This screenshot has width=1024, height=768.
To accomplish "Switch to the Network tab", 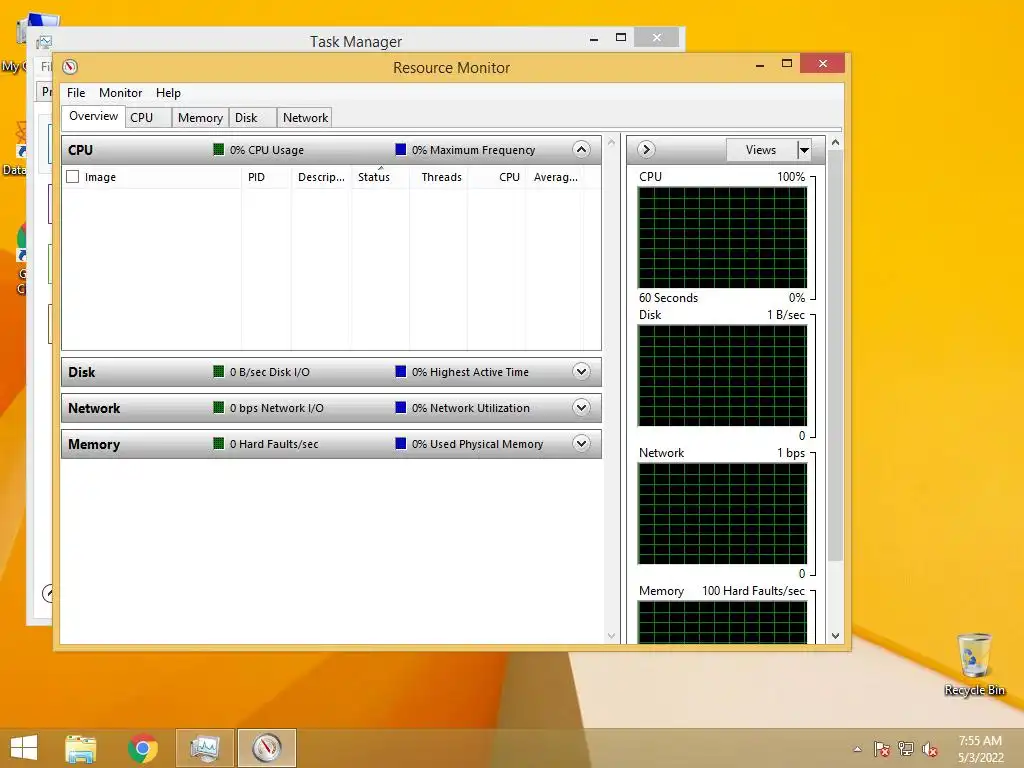I will pos(305,118).
